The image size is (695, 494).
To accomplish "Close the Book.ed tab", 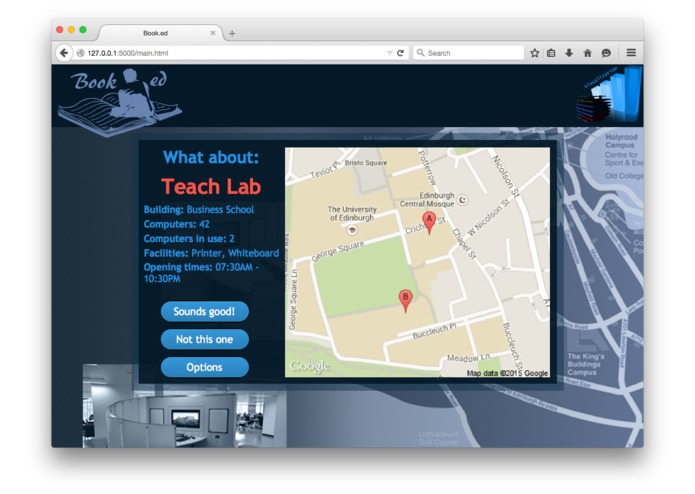I will (x=213, y=33).
